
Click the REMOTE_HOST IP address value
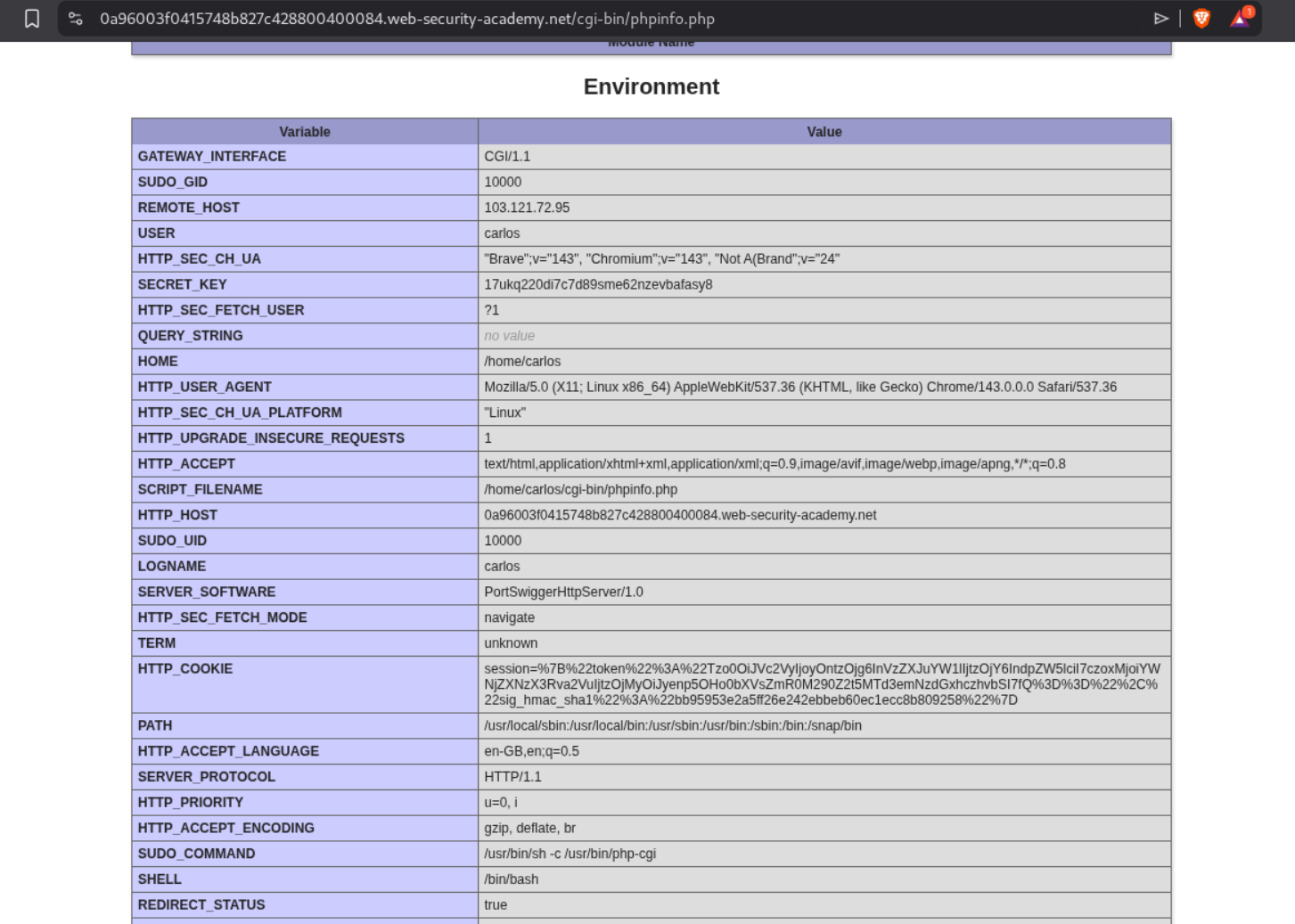pyautogui.click(x=527, y=208)
